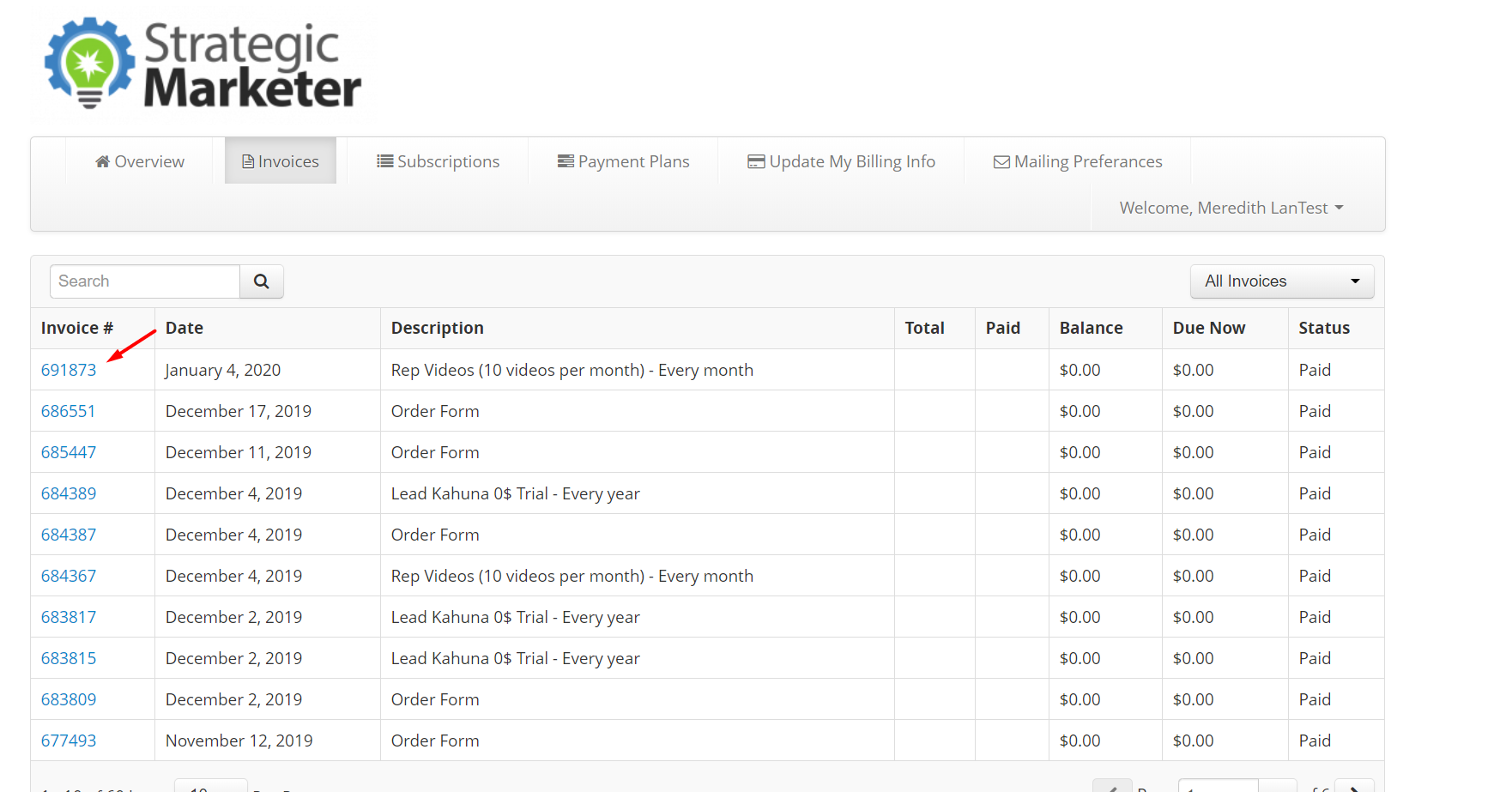
Task: View invoice 684389 details
Action: 69,493
